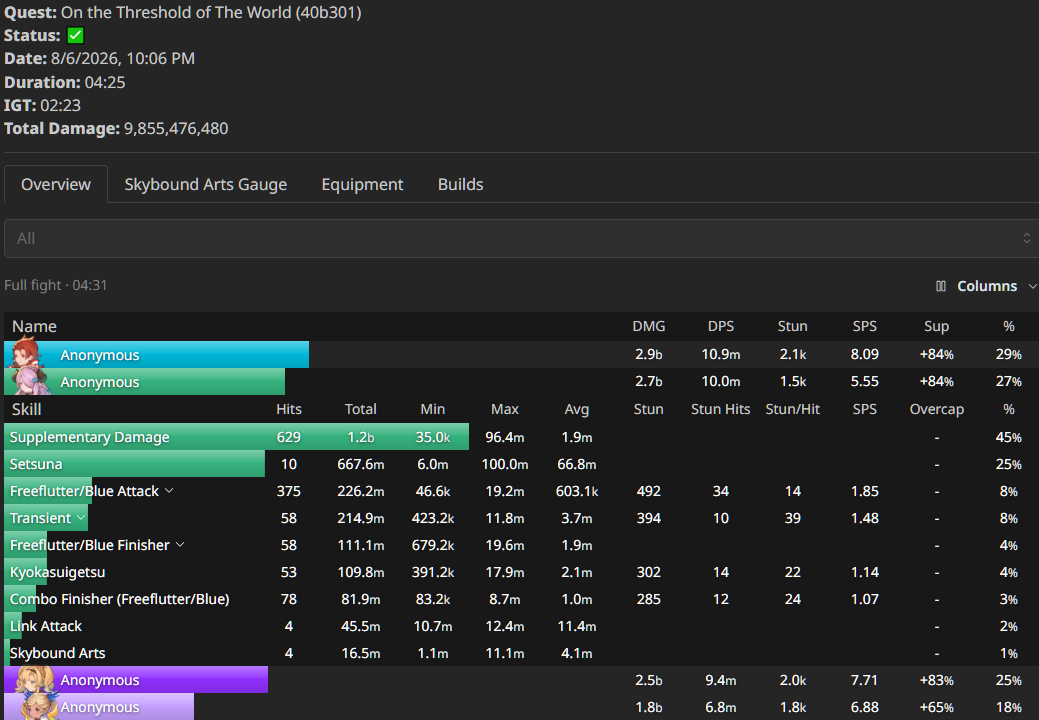Collapse the 2.7b Anonymous player row
This screenshot has width=1039, height=720.
pos(521,382)
